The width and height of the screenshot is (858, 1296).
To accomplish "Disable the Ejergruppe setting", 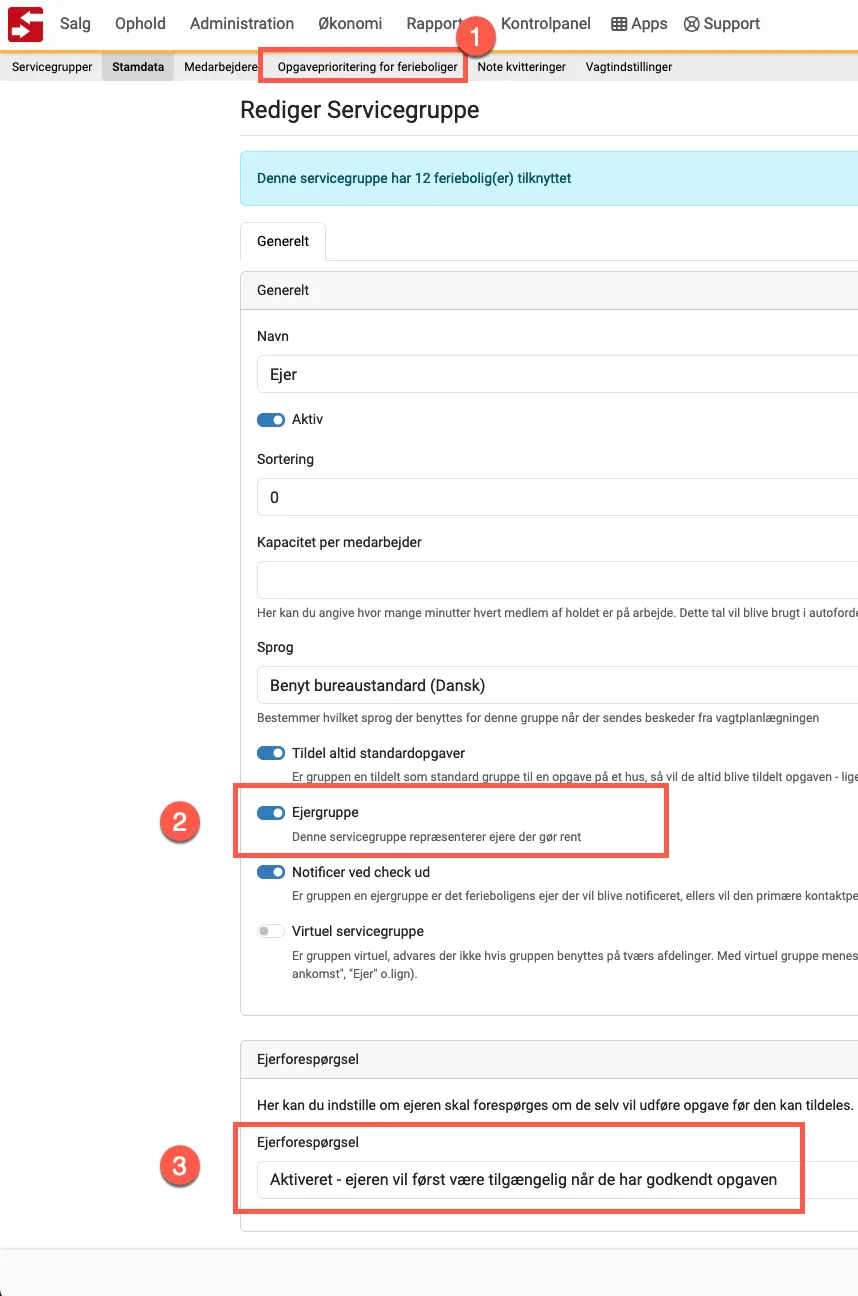I will point(270,812).
